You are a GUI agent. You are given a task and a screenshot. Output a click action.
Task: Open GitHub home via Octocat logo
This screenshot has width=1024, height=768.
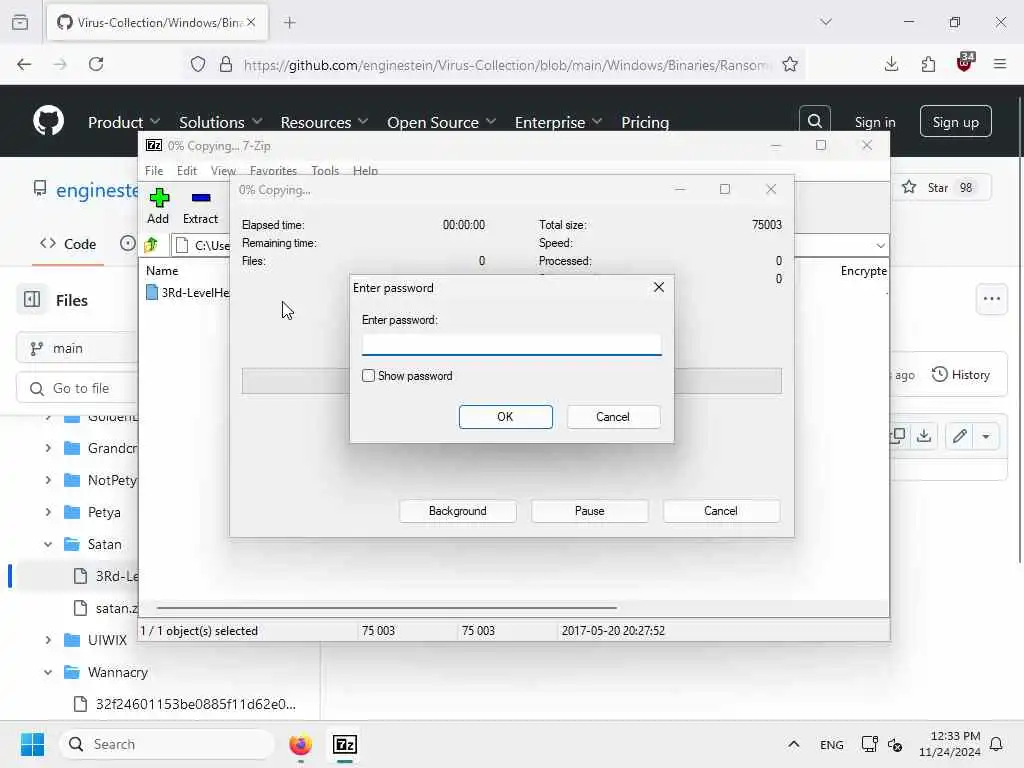[x=48, y=121]
